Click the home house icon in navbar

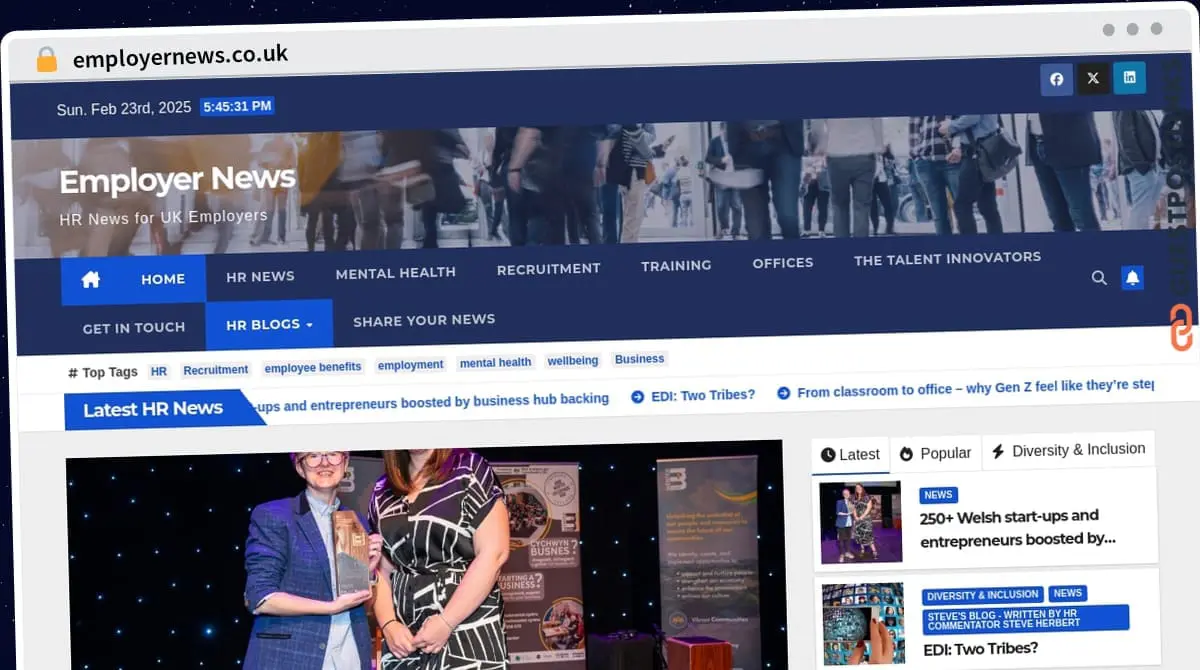pos(91,279)
